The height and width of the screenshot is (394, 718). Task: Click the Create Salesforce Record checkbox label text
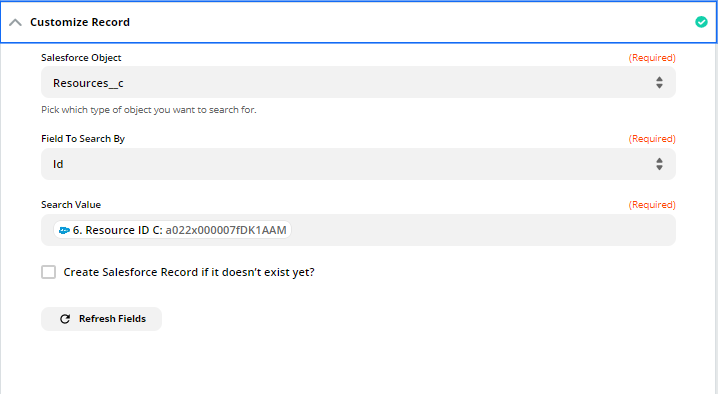click(x=189, y=272)
